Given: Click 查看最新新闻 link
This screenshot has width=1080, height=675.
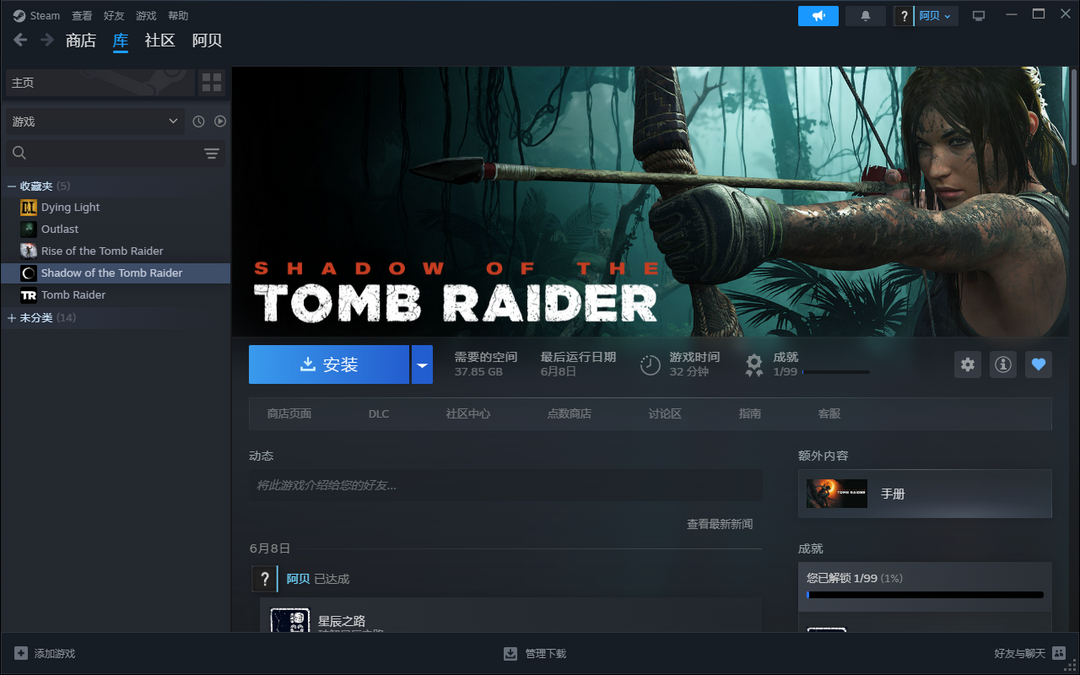Looking at the screenshot, I should (720, 524).
